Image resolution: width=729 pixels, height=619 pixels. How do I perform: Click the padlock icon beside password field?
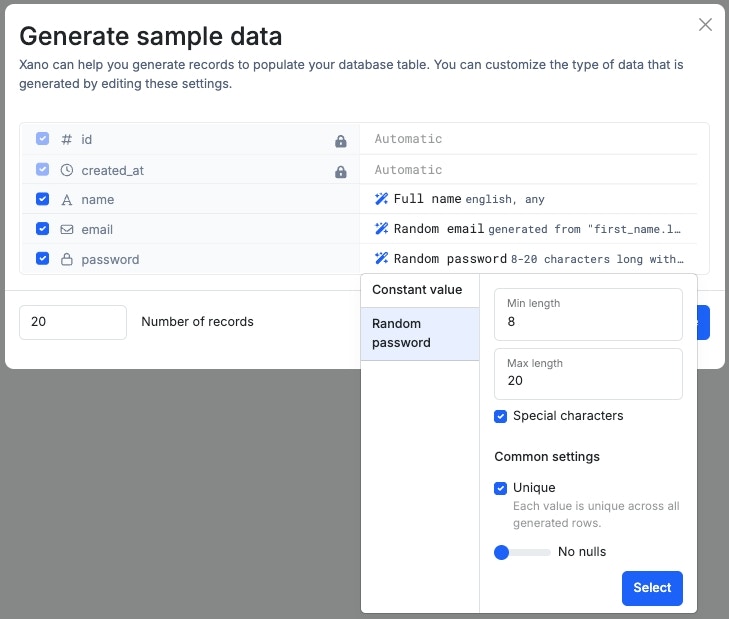tap(67, 259)
